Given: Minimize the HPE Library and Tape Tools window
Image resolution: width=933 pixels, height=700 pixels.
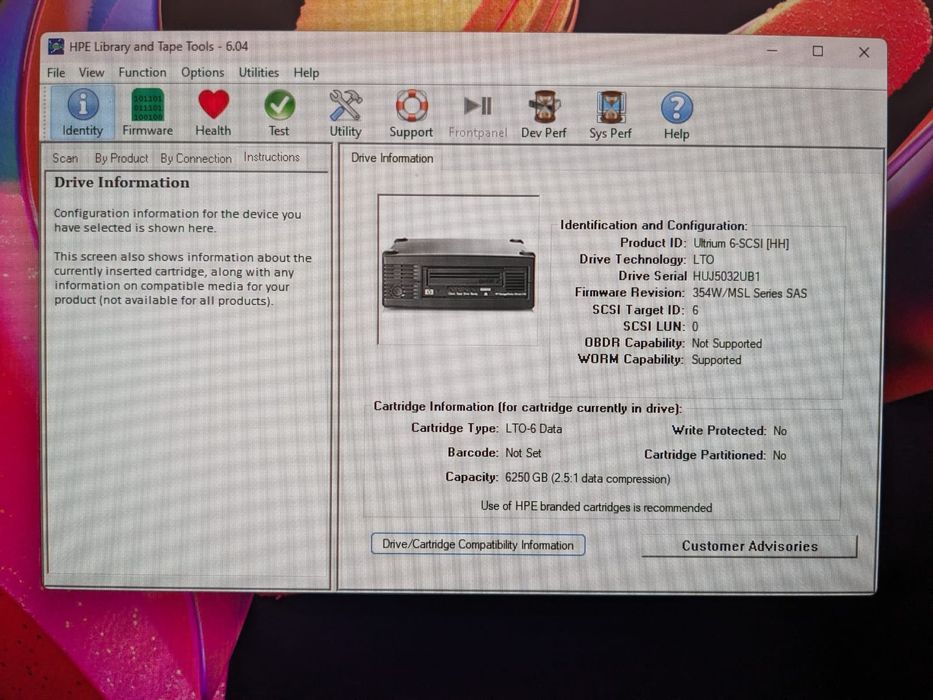Looking at the screenshot, I should [772, 51].
